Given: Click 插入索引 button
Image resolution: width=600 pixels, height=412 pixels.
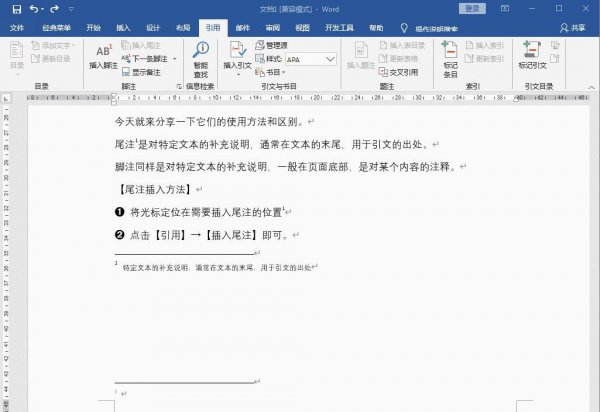Looking at the screenshot, I should [485, 46].
